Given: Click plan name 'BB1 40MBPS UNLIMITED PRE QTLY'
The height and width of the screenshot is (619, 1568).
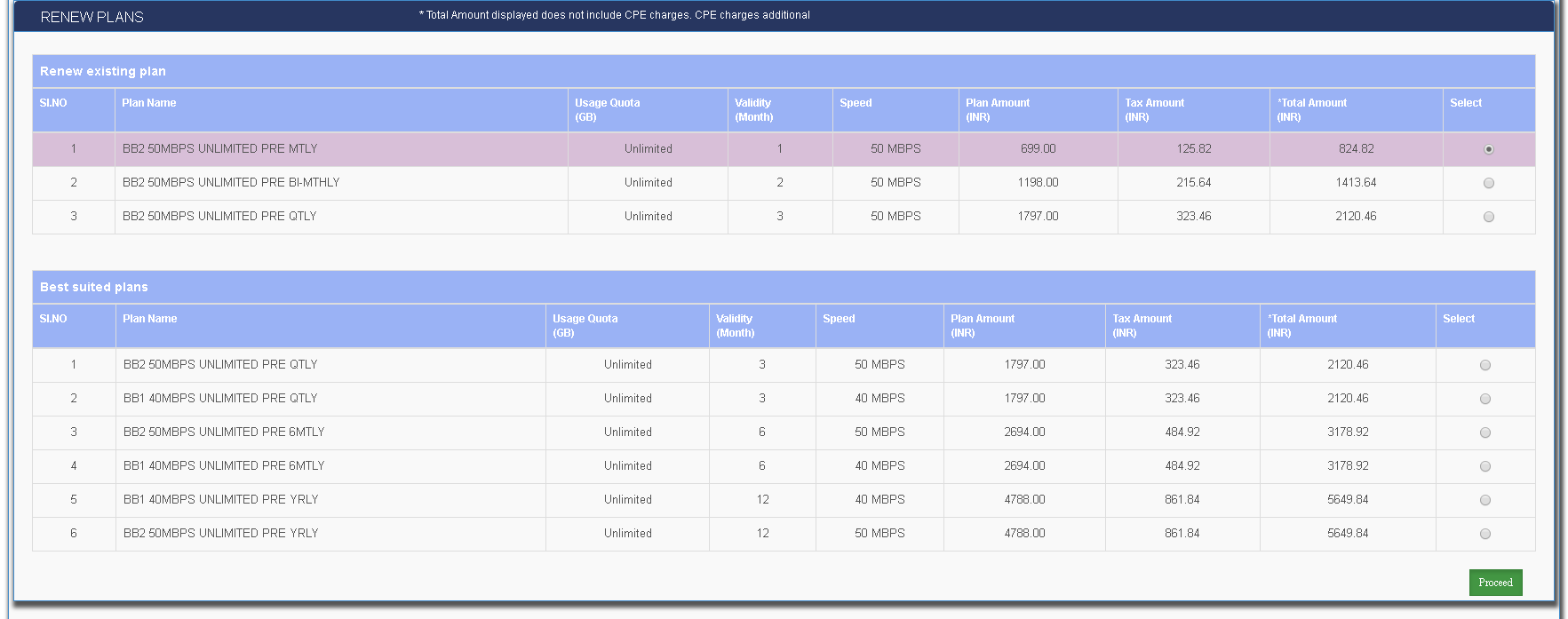Looking at the screenshot, I should click(x=220, y=398).
